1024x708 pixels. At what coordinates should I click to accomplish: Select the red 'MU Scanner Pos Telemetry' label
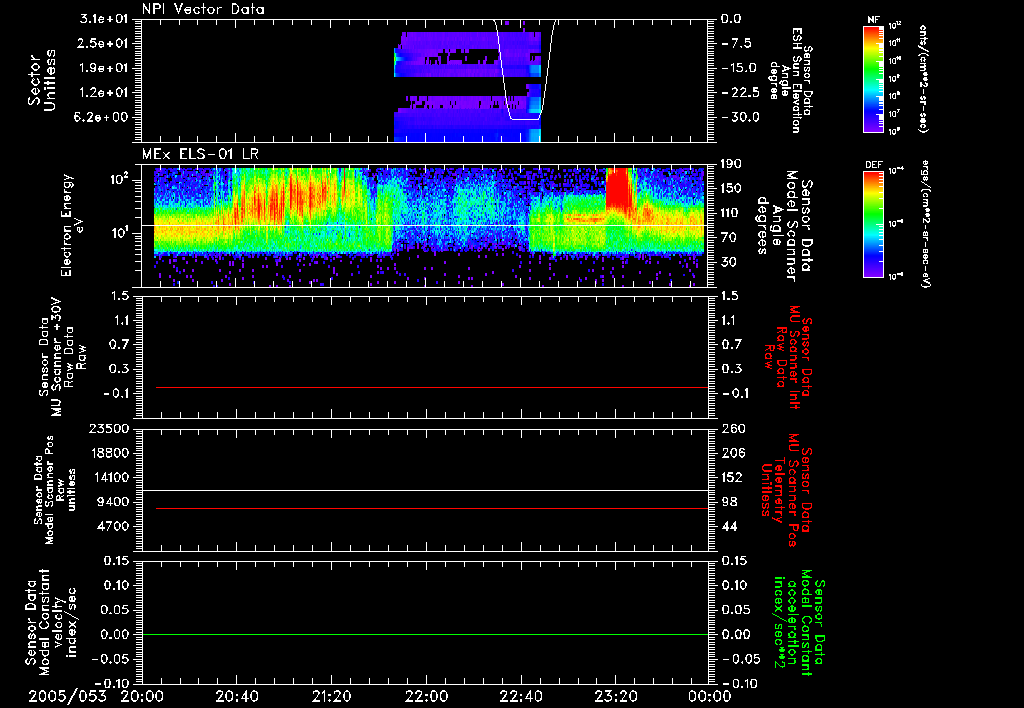[787, 490]
